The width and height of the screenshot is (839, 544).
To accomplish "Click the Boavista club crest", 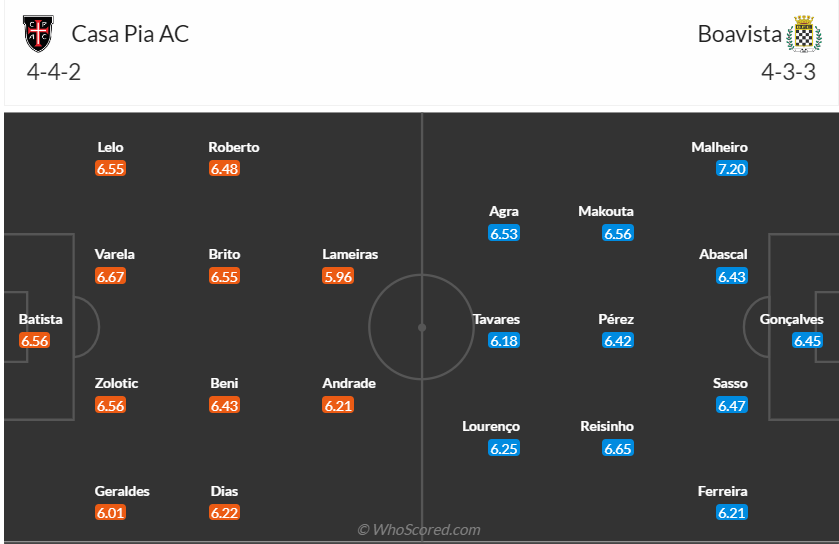I will point(803,34).
